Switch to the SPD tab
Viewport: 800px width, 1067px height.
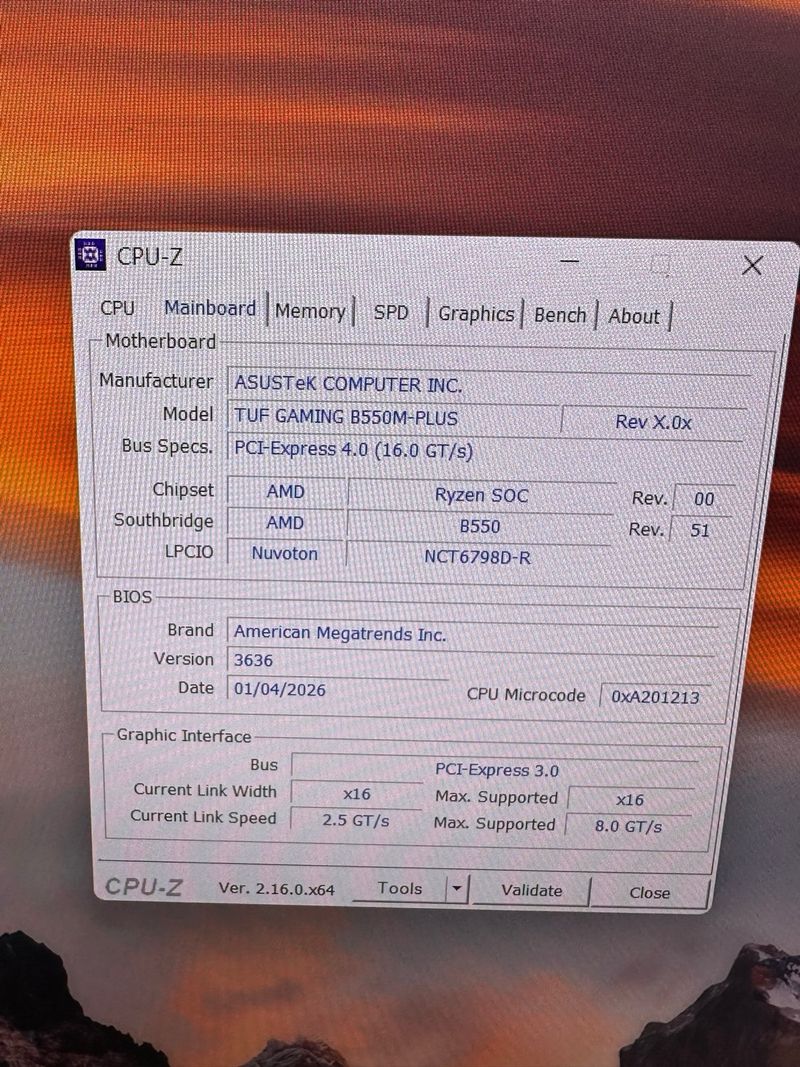coord(391,312)
